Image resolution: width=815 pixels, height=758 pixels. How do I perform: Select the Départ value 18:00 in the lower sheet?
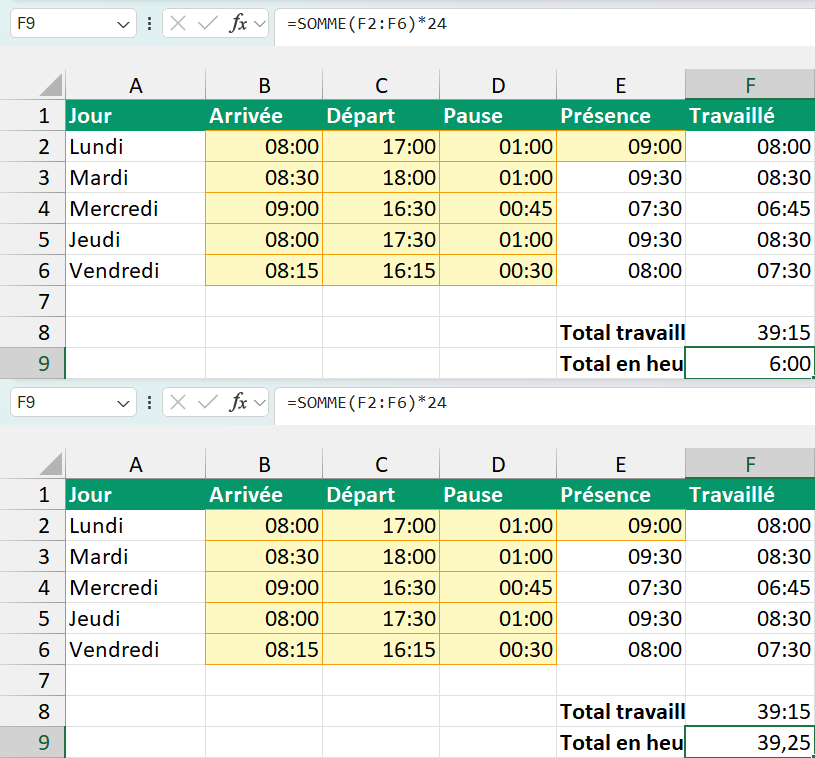click(x=381, y=556)
